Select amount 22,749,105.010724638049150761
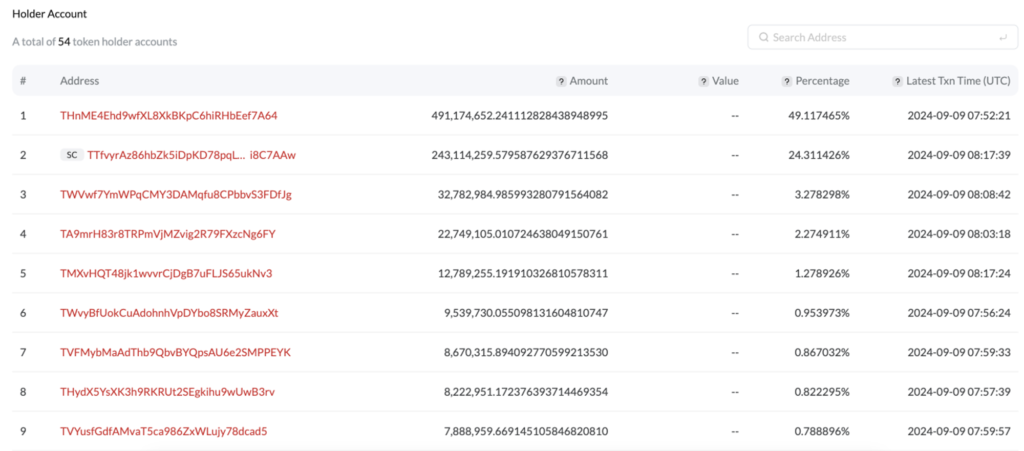1024x451 pixels. tap(523, 234)
